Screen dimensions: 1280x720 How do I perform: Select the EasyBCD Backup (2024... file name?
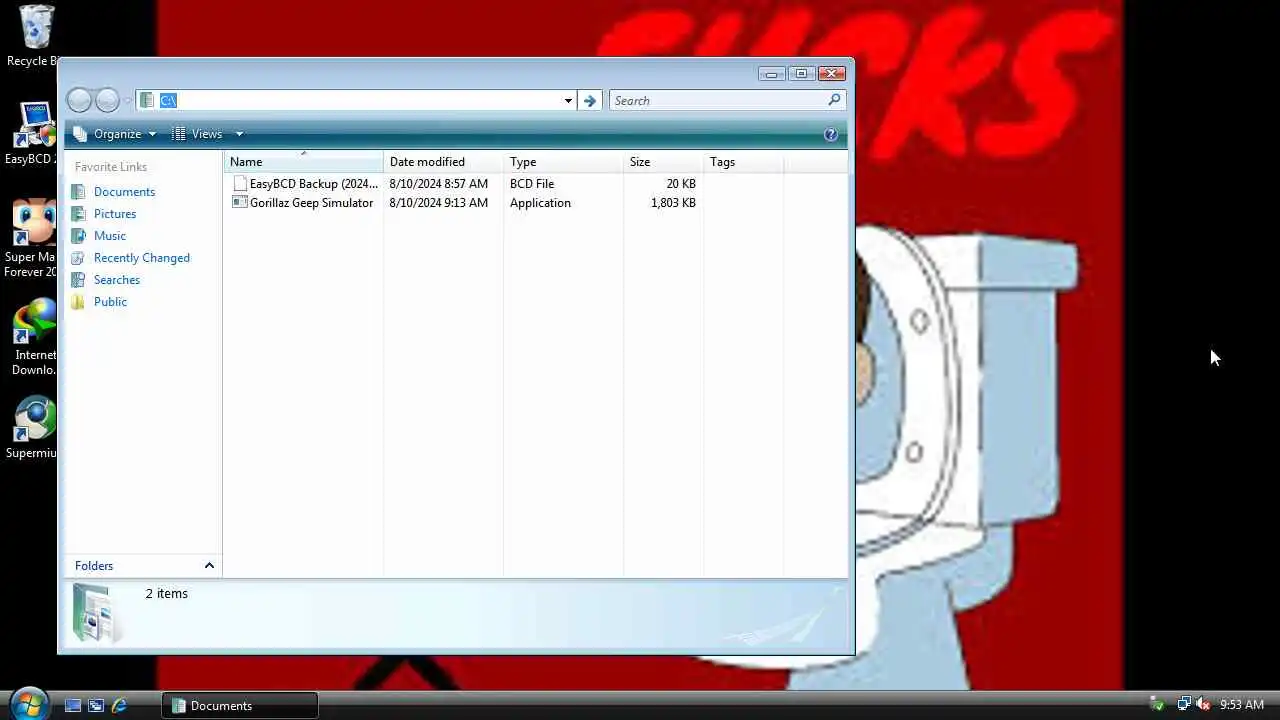314,183
